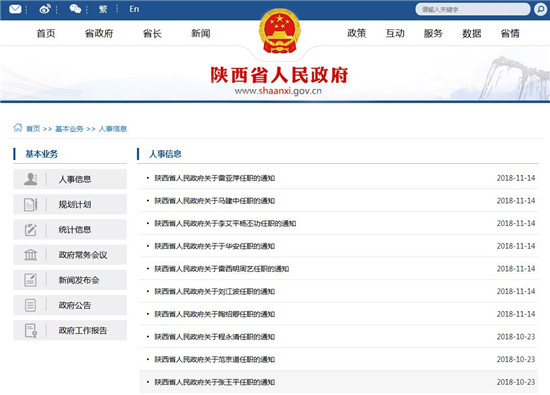This screenshot has width=550, height=395.
Task: Open the WeChat icon in top bar
Action: click(75, 9)
